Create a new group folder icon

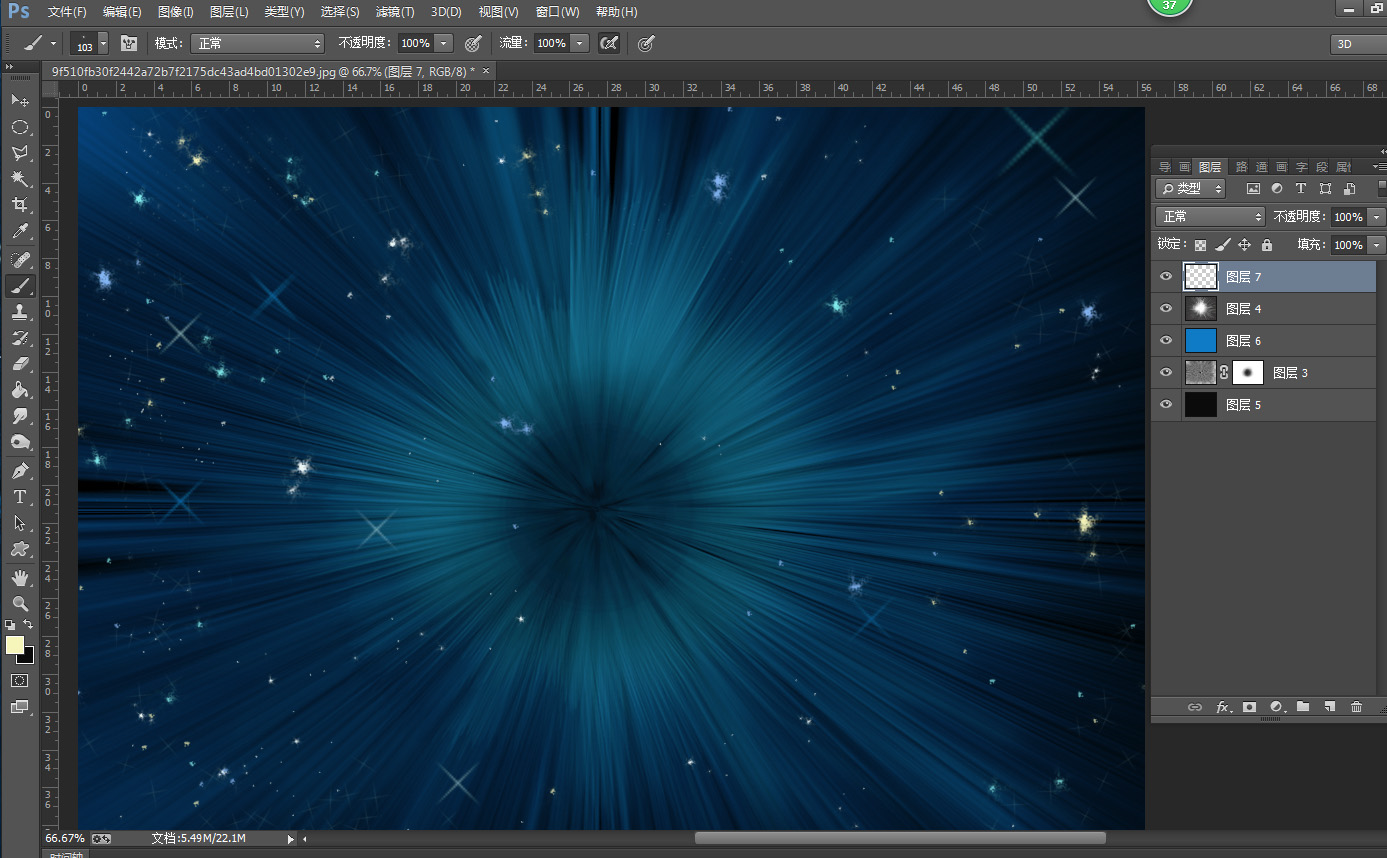1303,706
